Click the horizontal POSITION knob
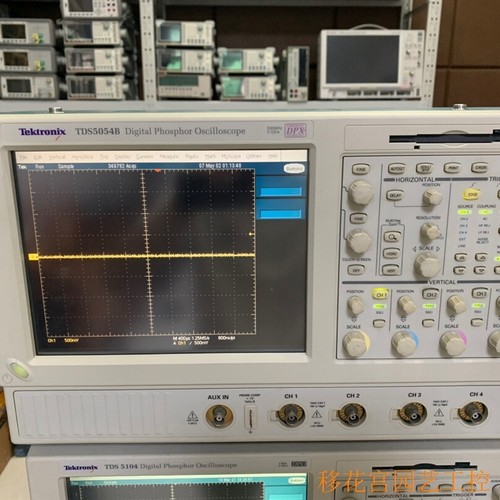 [x=432, y=198]
